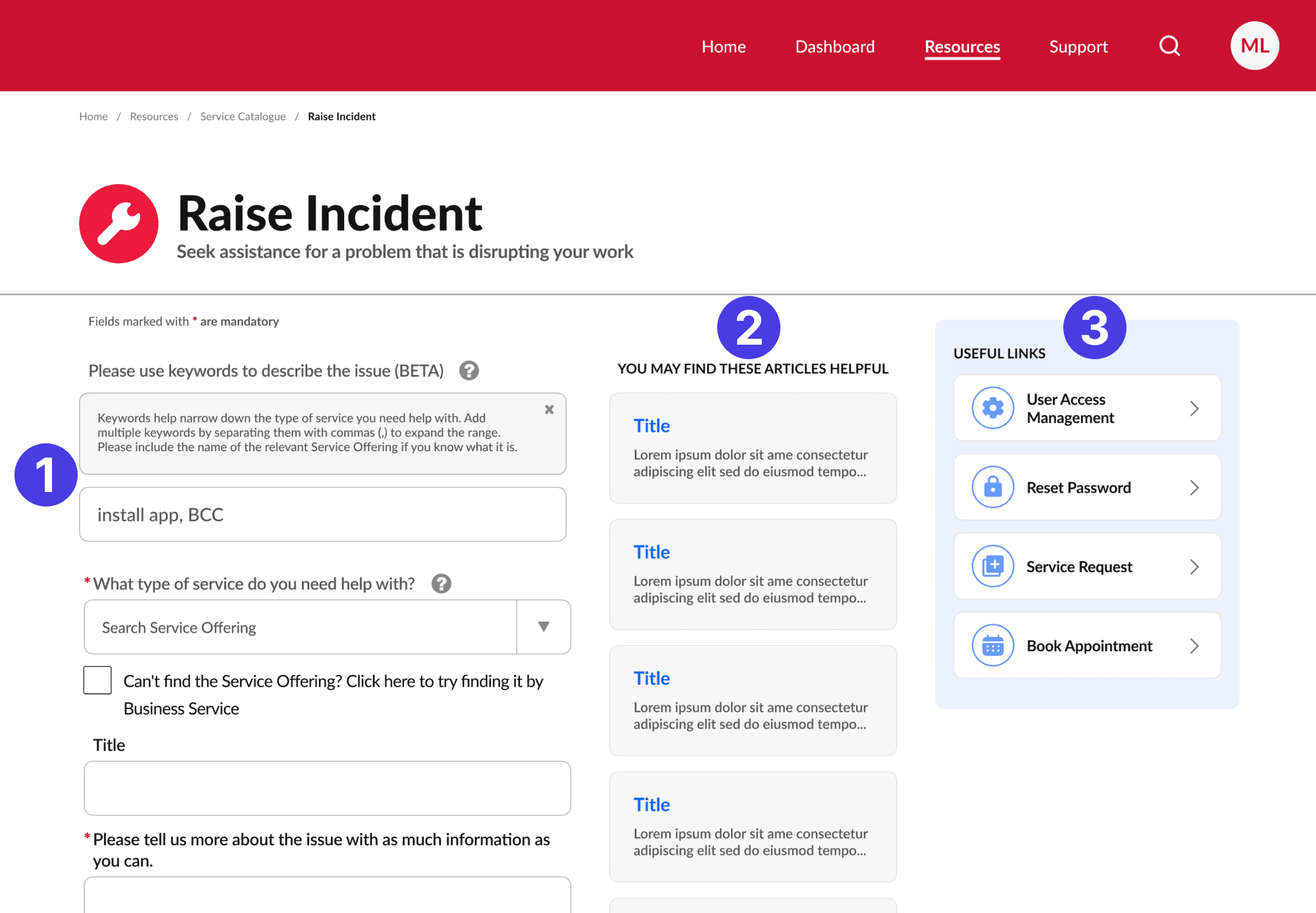Click the User Access Management gear icon
The image size is (1316, 913).
[992, 408]
